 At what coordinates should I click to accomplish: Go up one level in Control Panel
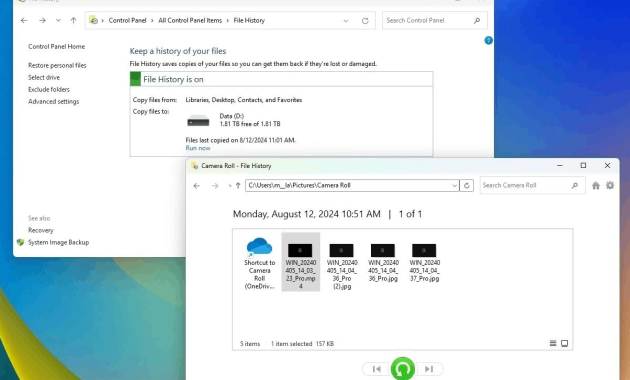click(73, 20)
